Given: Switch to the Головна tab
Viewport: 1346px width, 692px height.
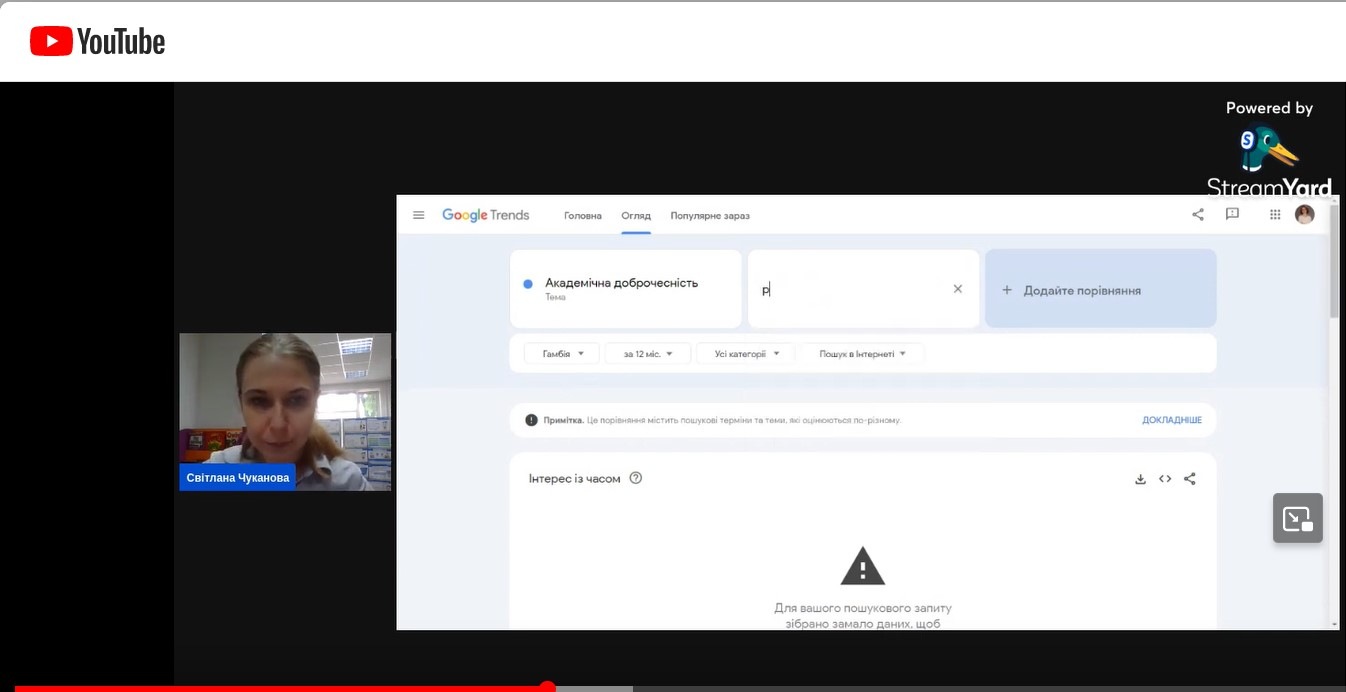Looking at the screenshot, I should [583, 216].
